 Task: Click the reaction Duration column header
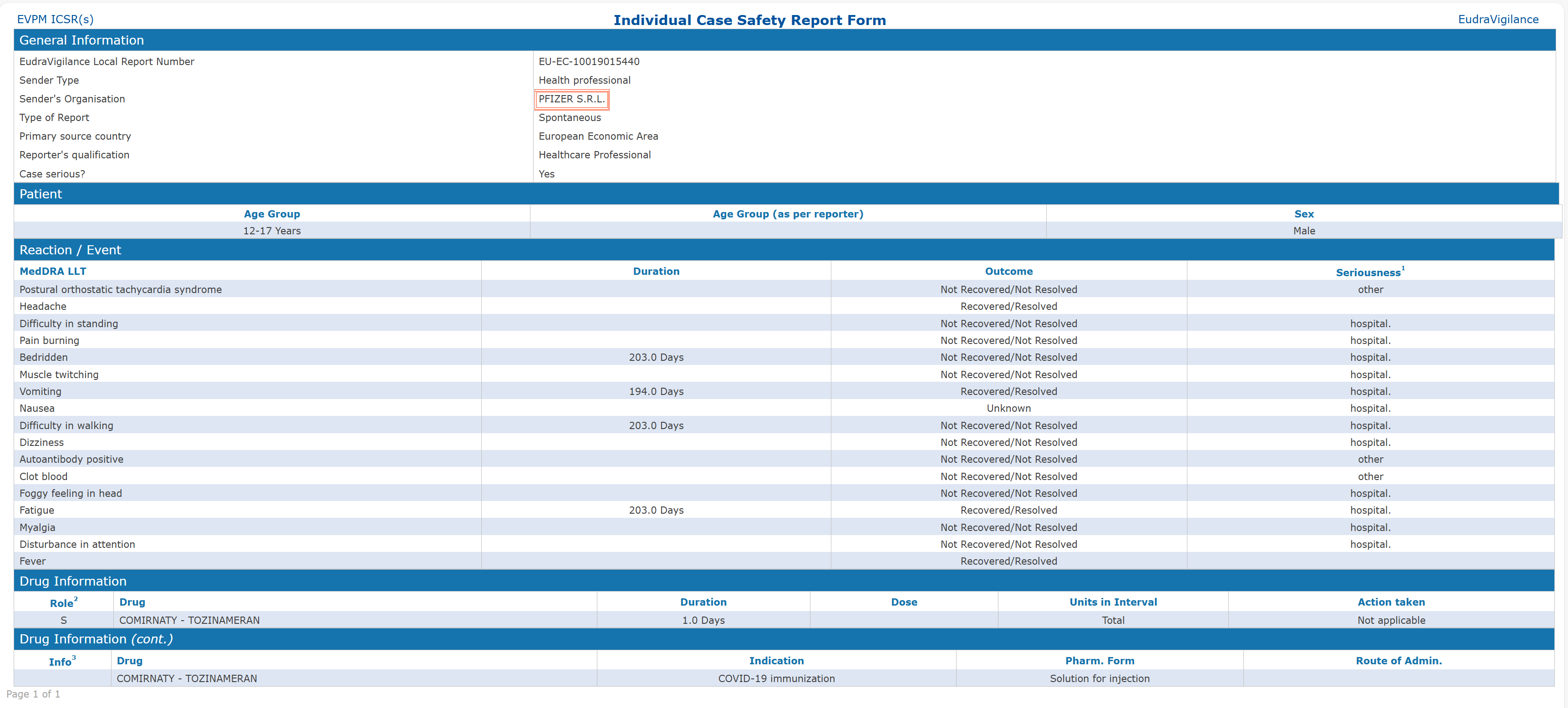coord(656,271)
